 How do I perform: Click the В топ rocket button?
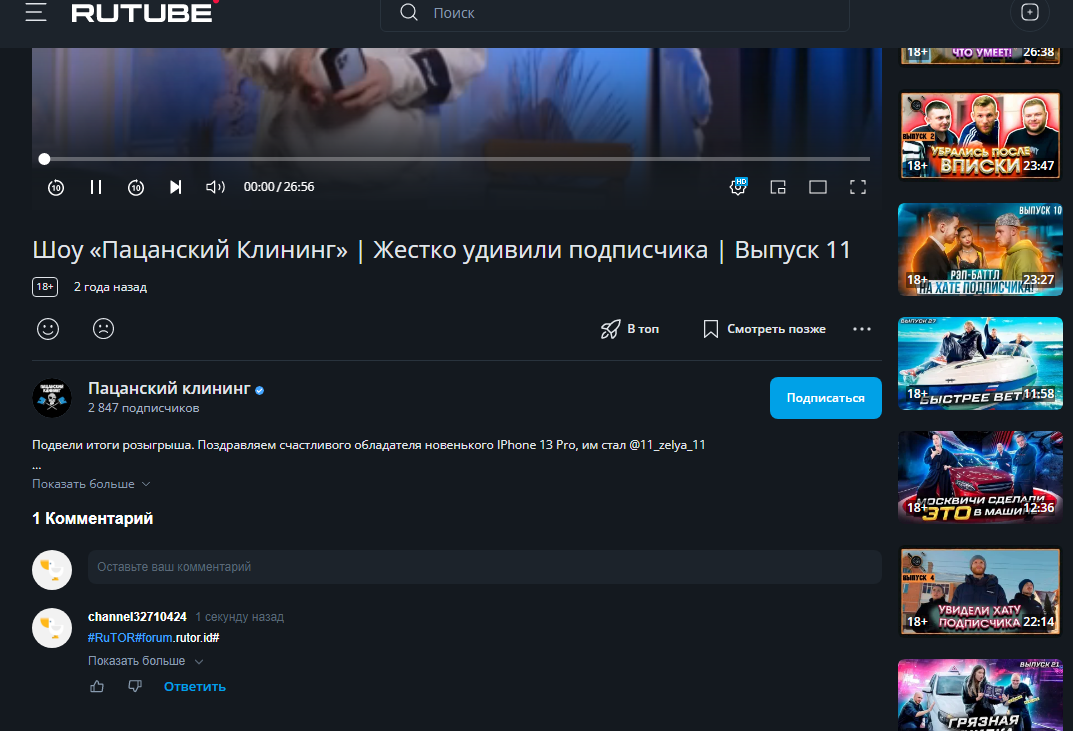630,329
